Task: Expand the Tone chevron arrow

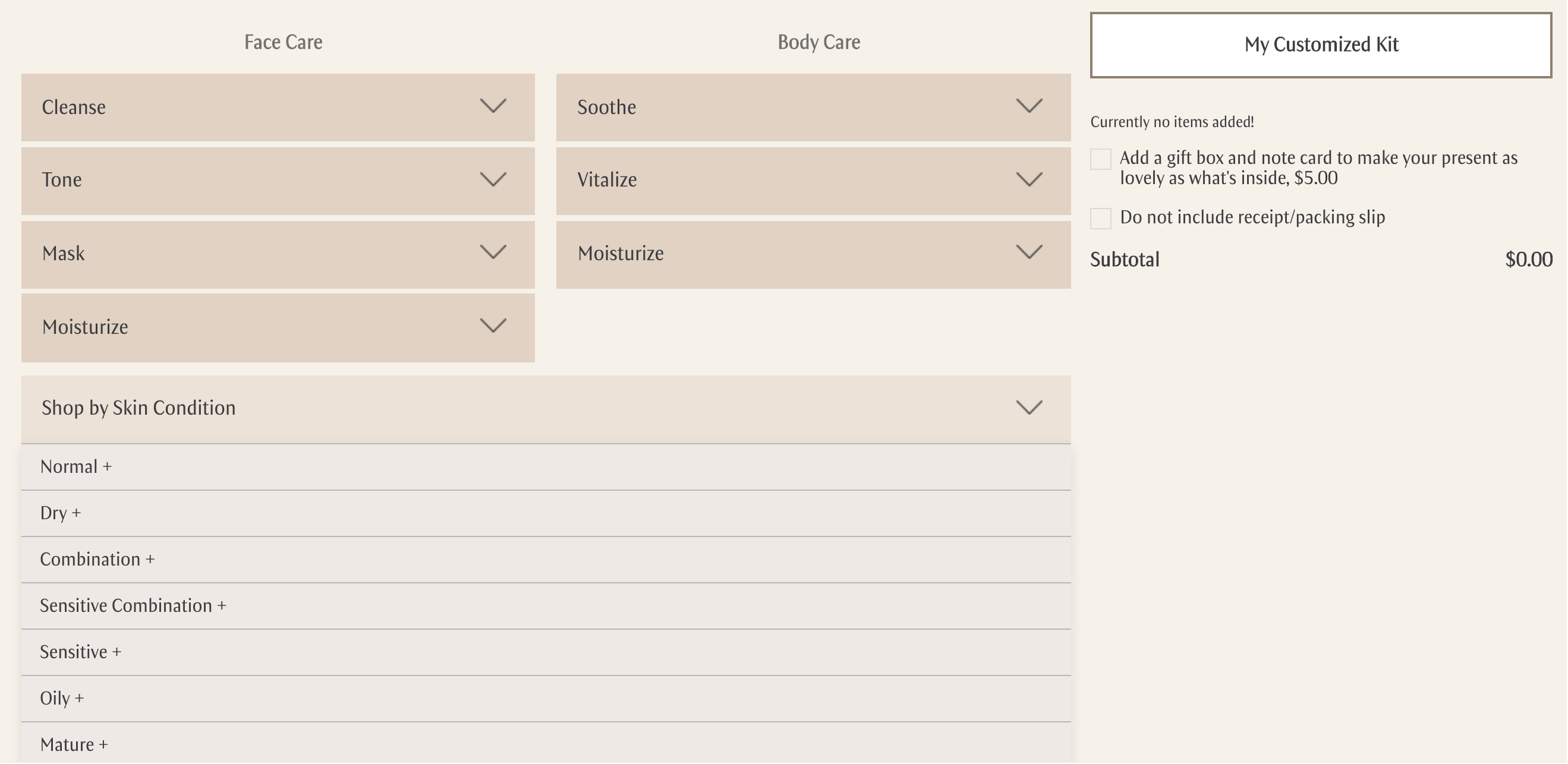Action: pyautogui.click(x=493, y=179)
